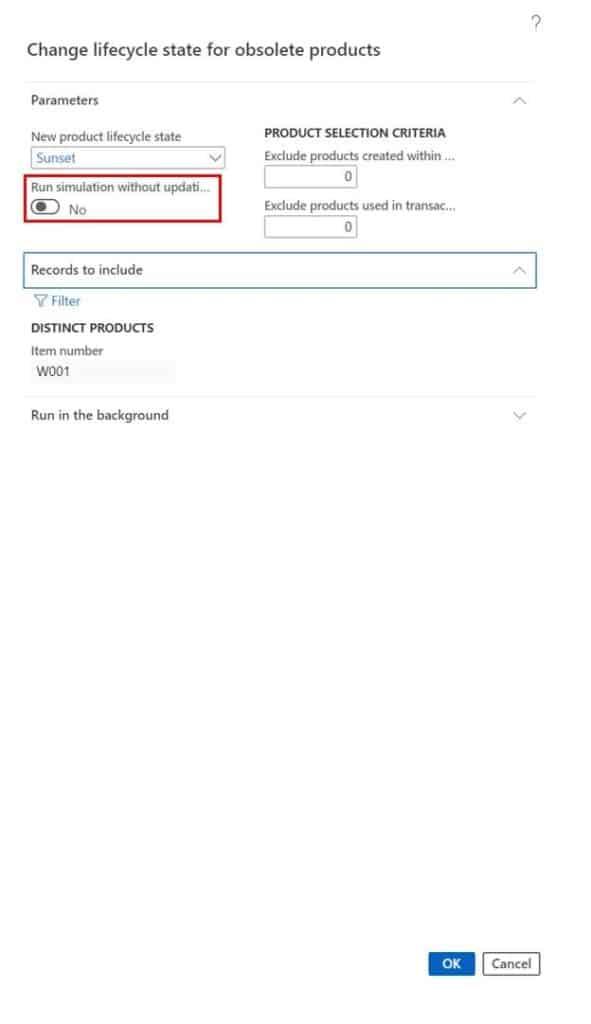Focus Exclude products created within field

tap(310, 176)
